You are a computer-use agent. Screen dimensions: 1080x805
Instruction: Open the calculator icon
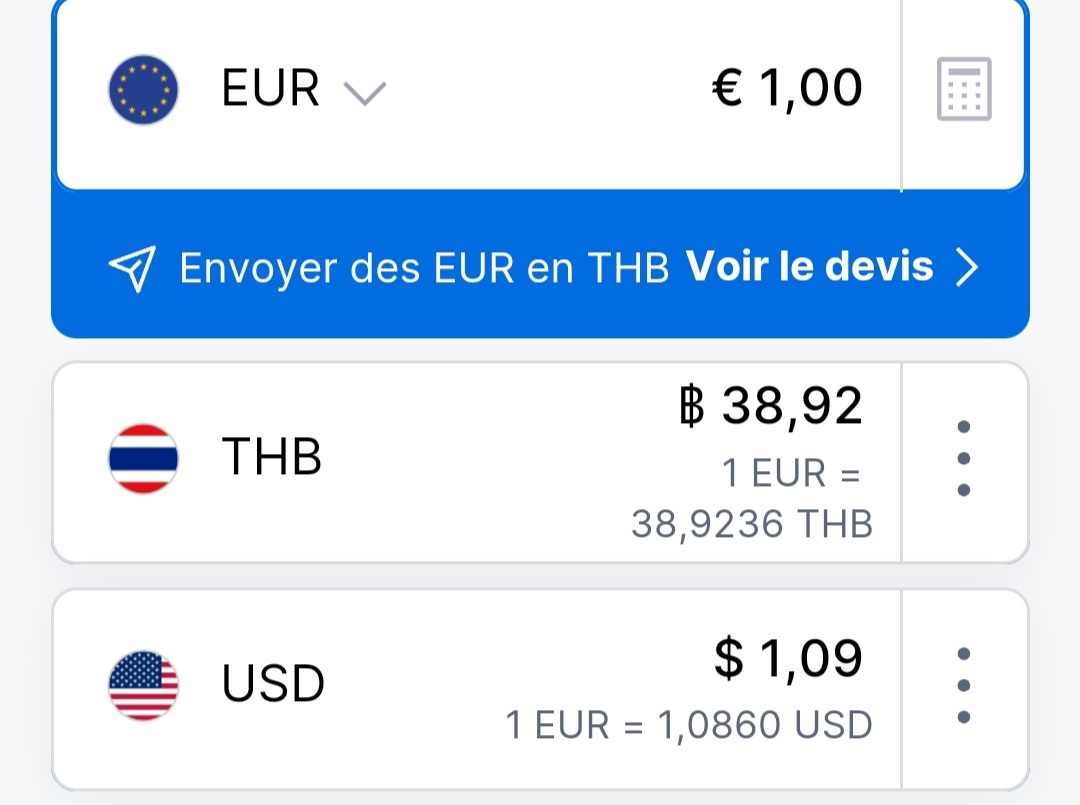coord(964,89)
